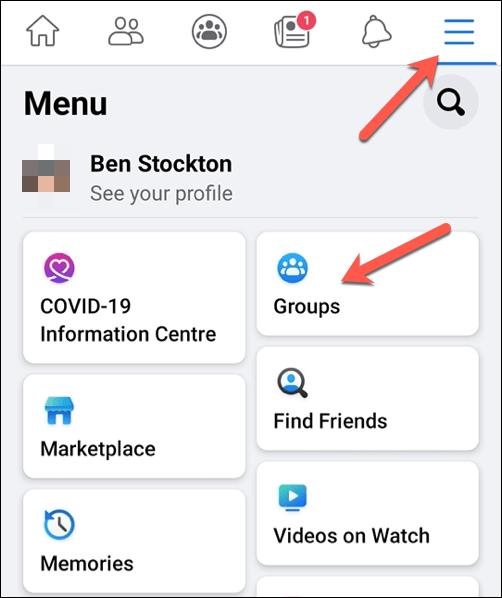Open the Groups shortcut card

367,284
